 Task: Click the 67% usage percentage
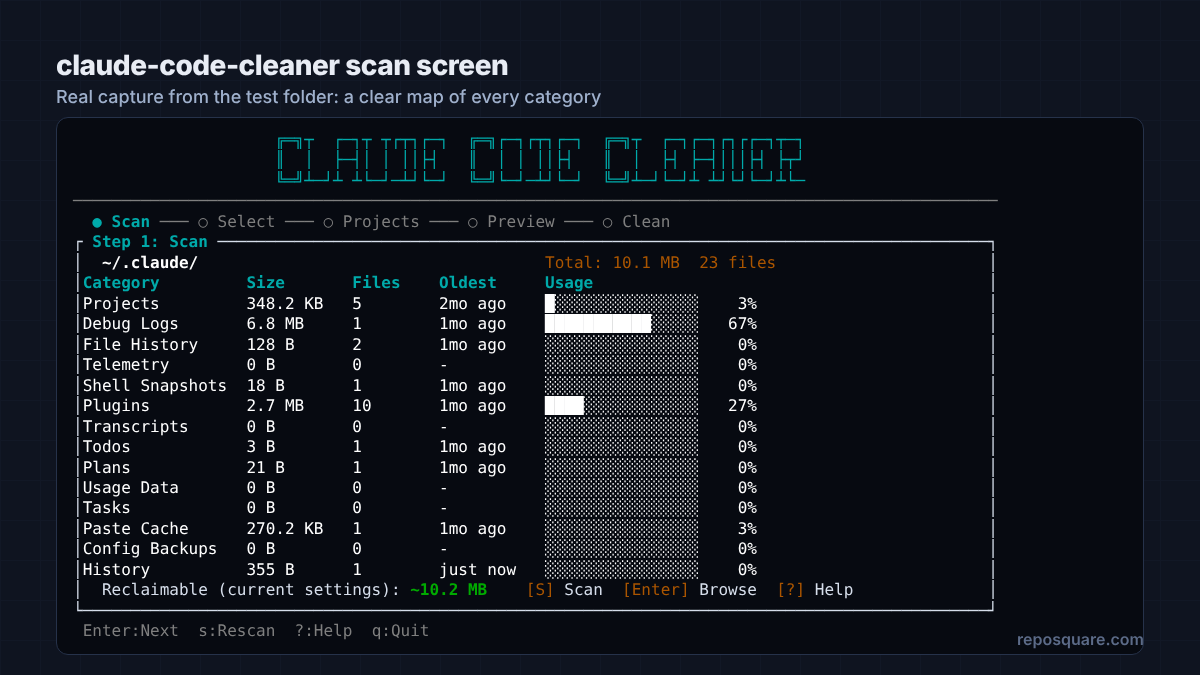pyautogui.click(x=743, y=324)
